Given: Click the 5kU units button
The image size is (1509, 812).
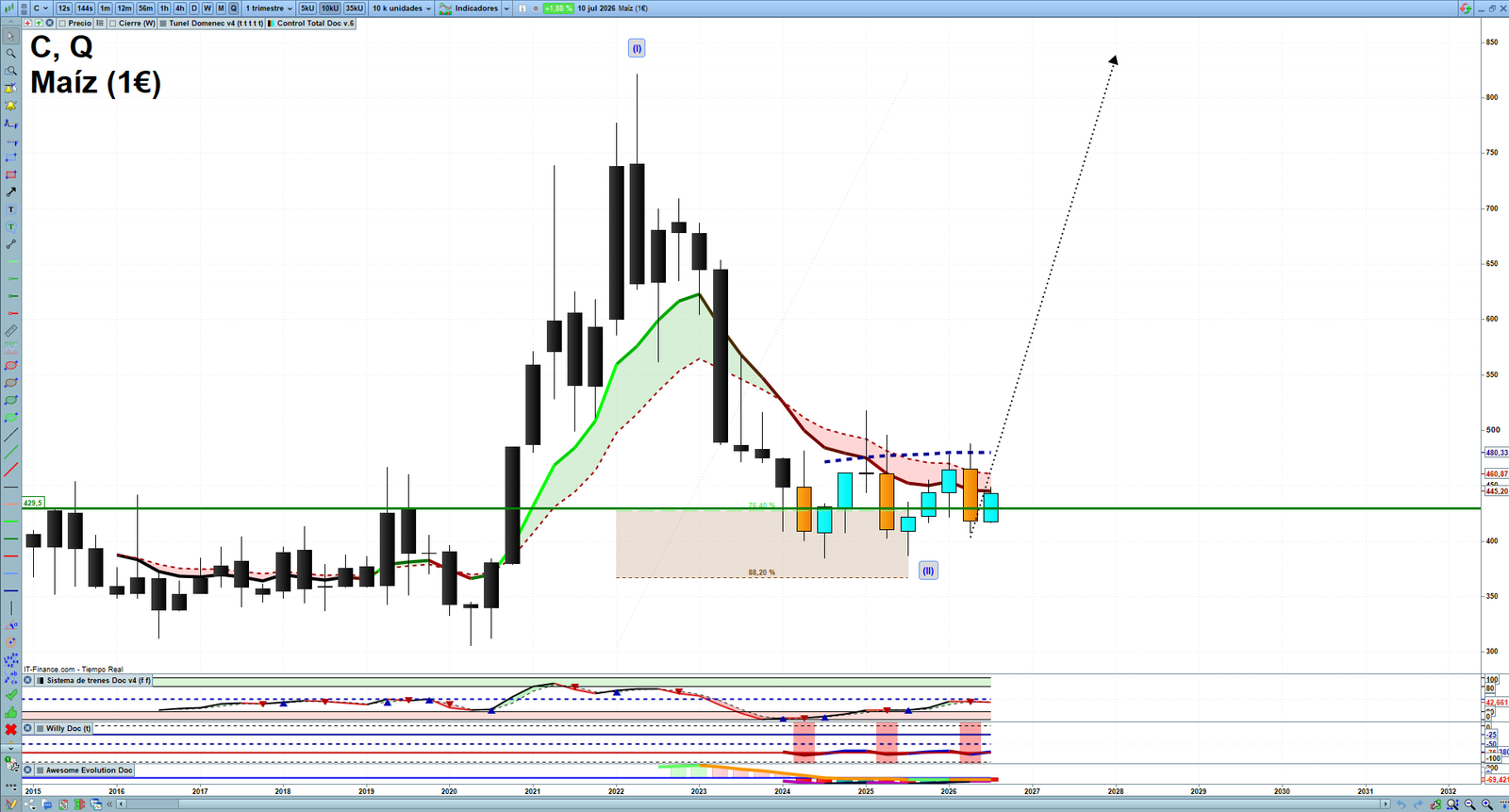Looking at the screenshot, I should pos(307,8).
